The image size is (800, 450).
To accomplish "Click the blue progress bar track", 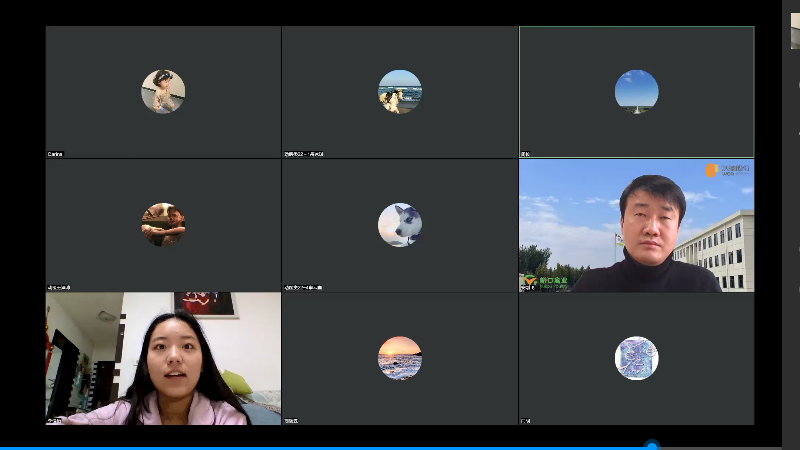I will [300, 447].
